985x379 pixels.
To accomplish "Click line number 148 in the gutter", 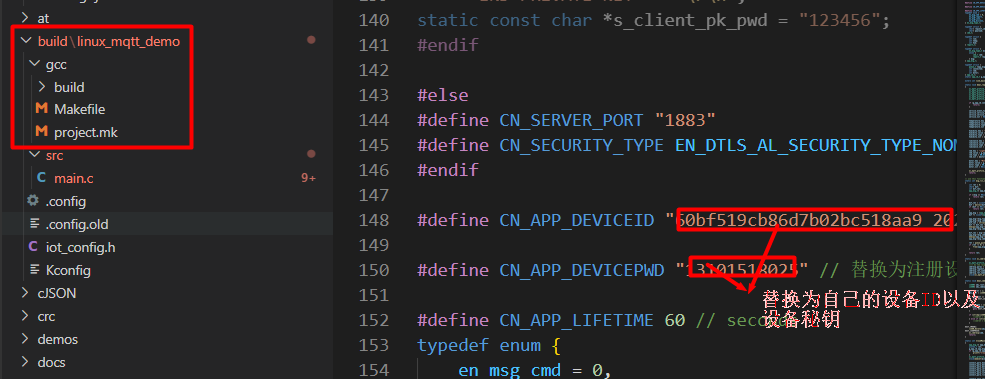I will click(x=374, y=221).
